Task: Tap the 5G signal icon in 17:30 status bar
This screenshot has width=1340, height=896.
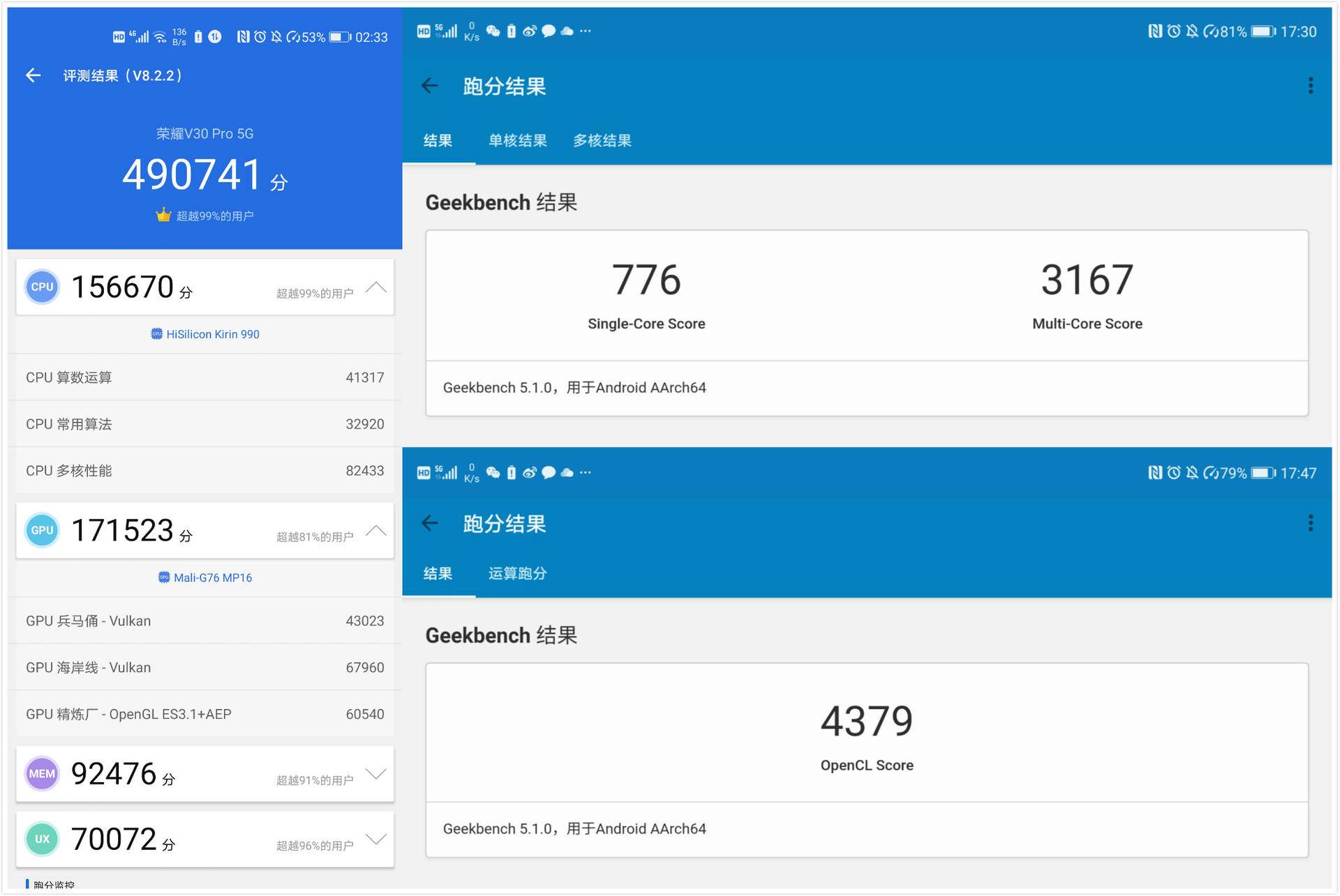Action: 447,31
